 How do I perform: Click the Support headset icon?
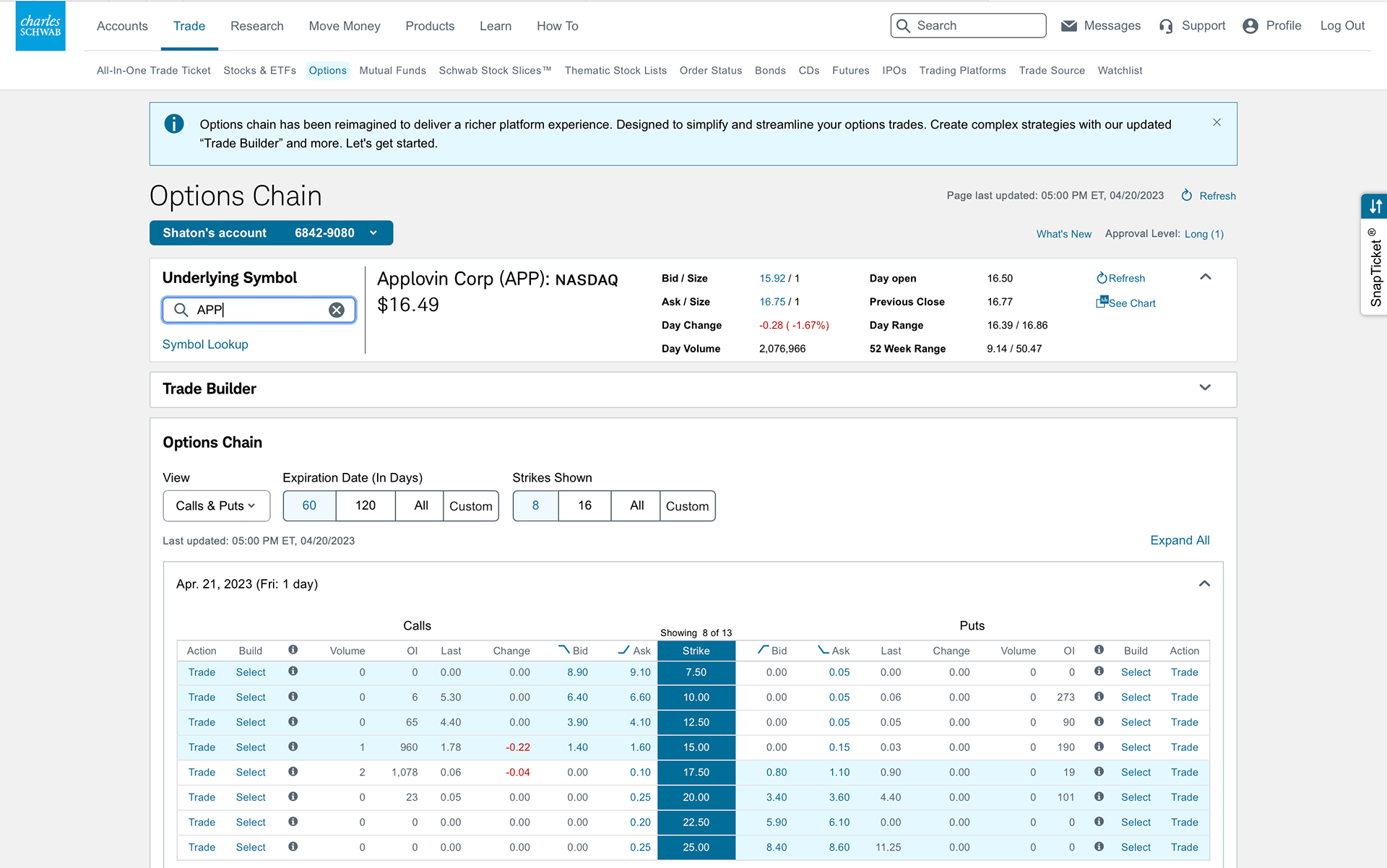coord(1166,26)
